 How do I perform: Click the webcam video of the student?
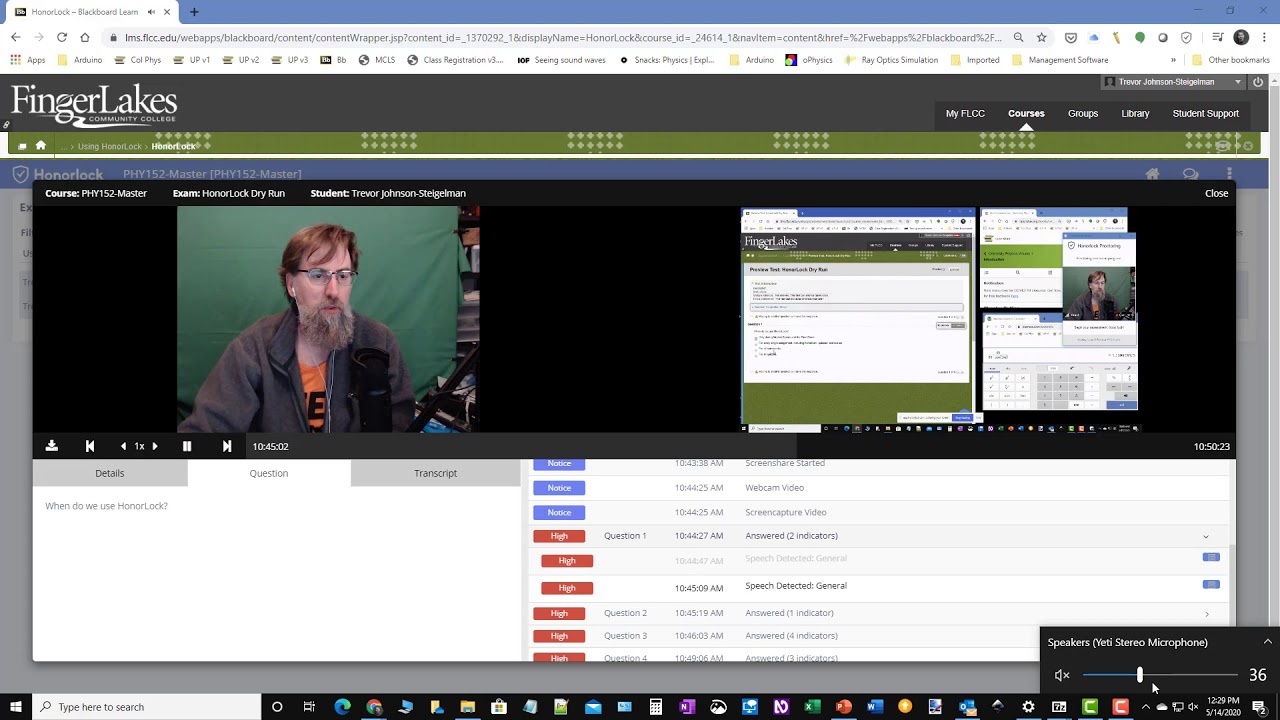pyautogui.click(x=328, y=319)
